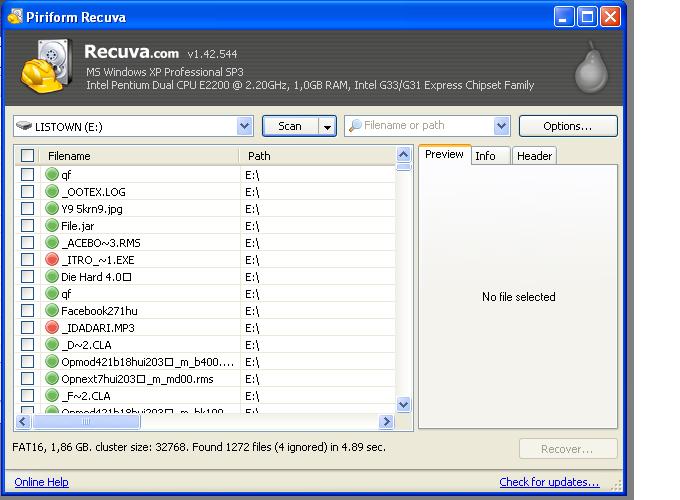The height and width of the screenshot is (500, 680).
Task: Click the horizontal scrollbar thumb
Action: [86, 421]
